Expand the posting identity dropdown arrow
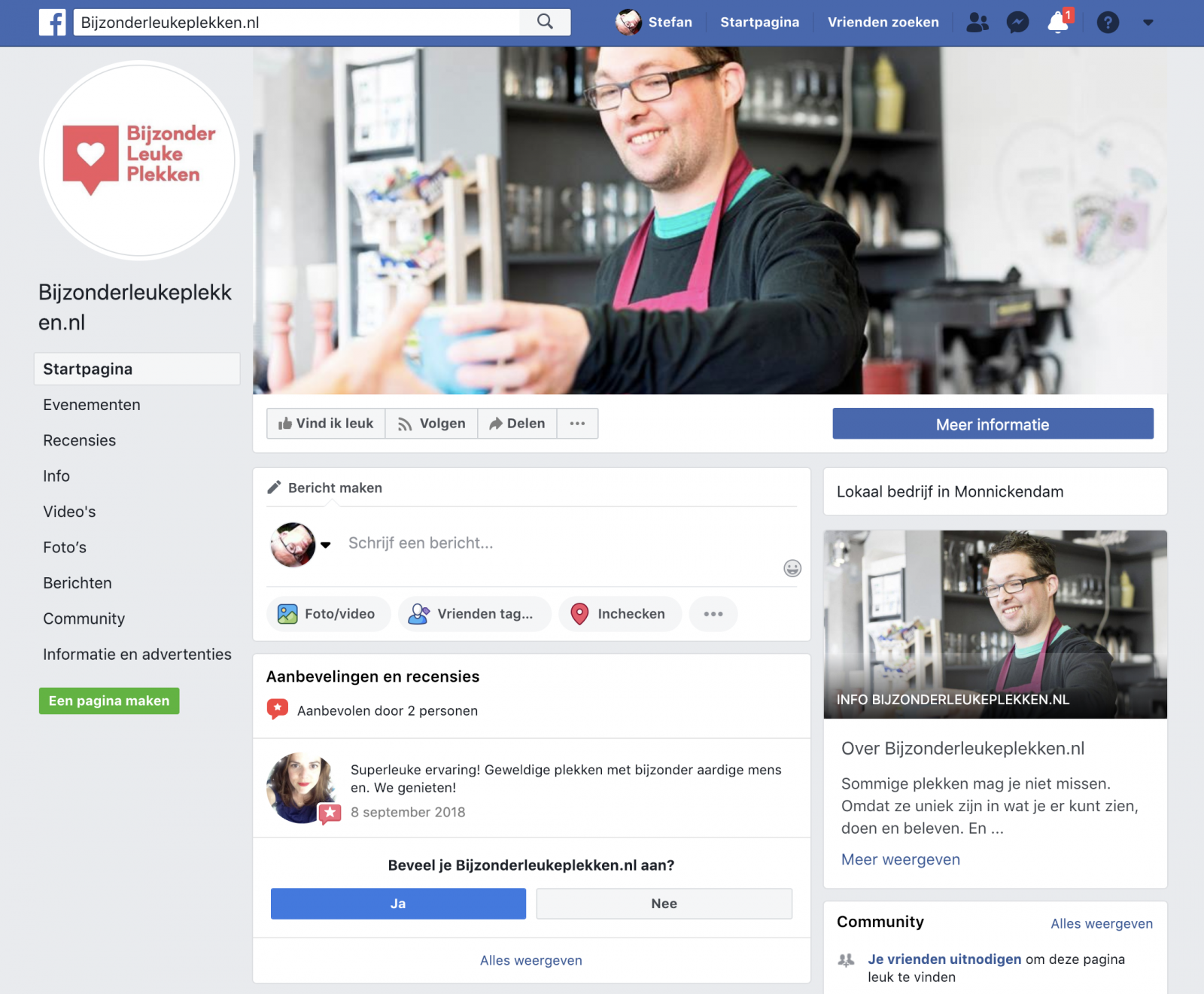 tap(326, 545)
